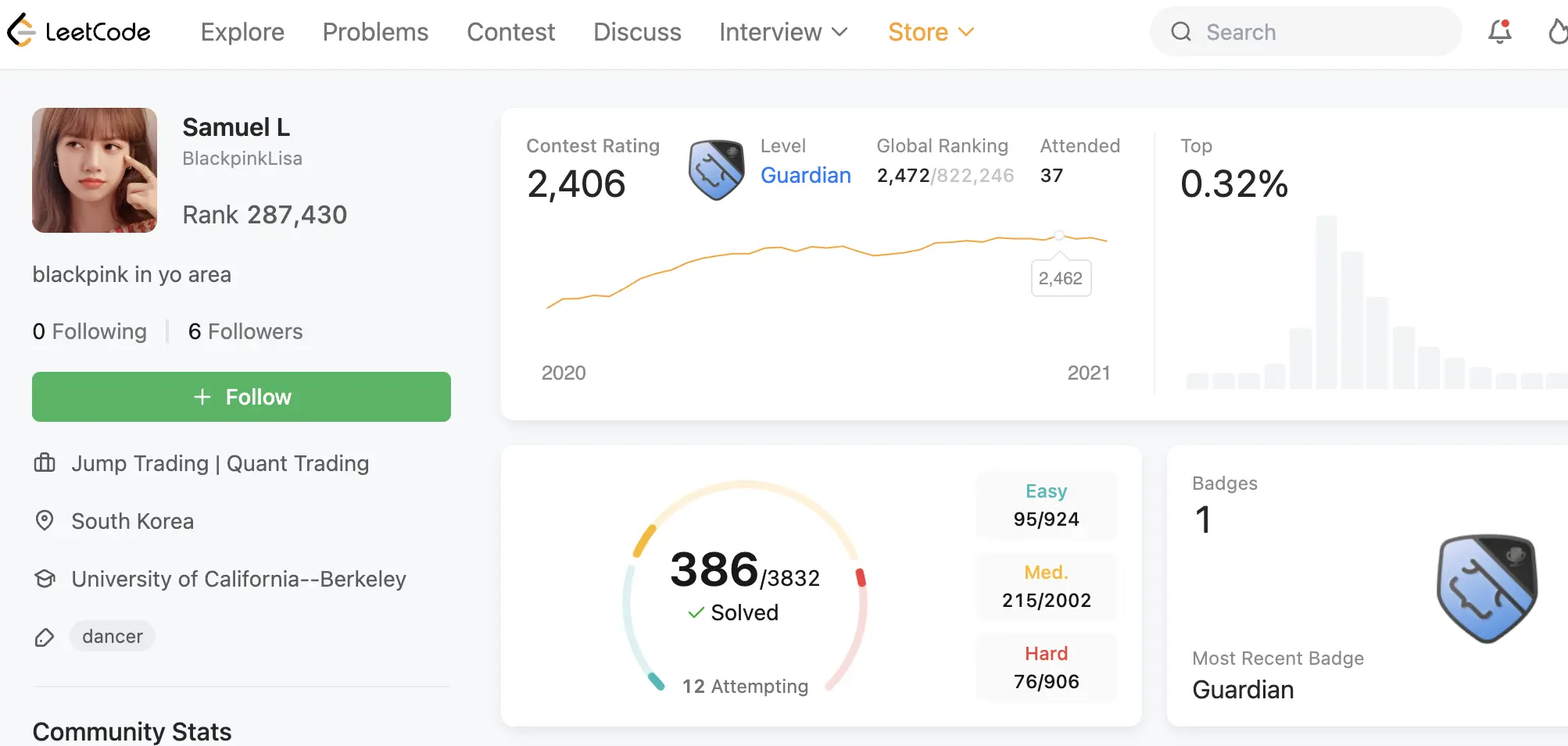
Task: Click the graduation cap icon beside University
Action: (45, 579)
